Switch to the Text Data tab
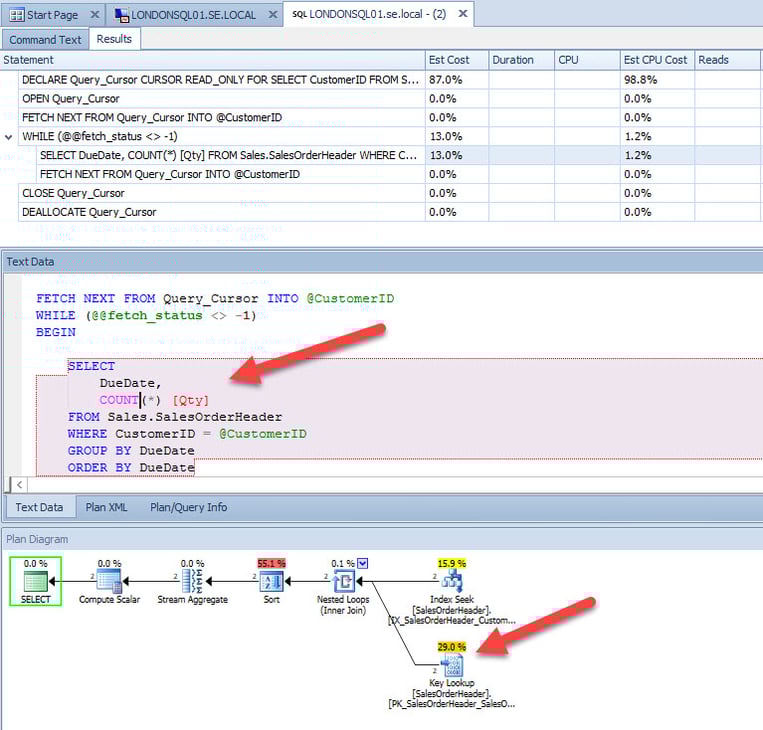 (39, 507)
